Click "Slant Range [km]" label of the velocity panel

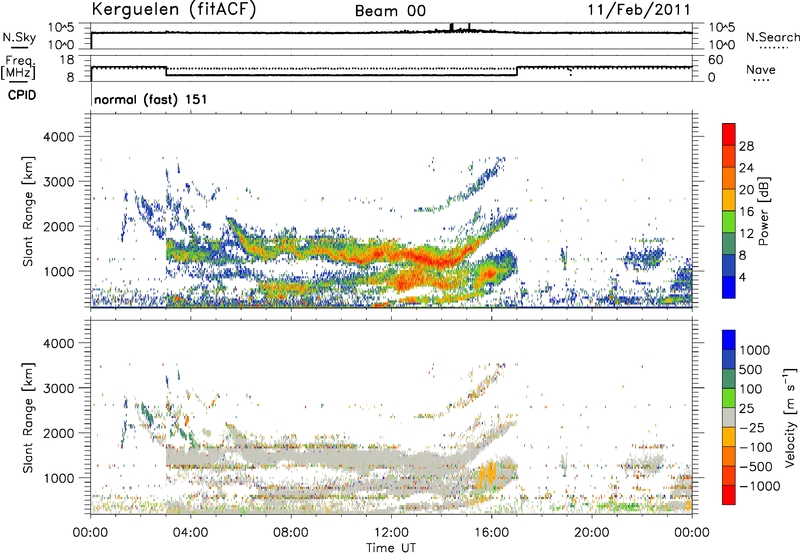pos(28,417)
